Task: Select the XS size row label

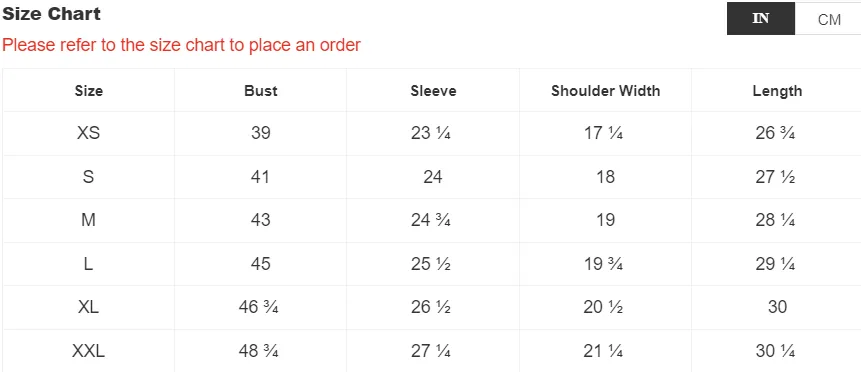Action: click(x=88, y=133)
